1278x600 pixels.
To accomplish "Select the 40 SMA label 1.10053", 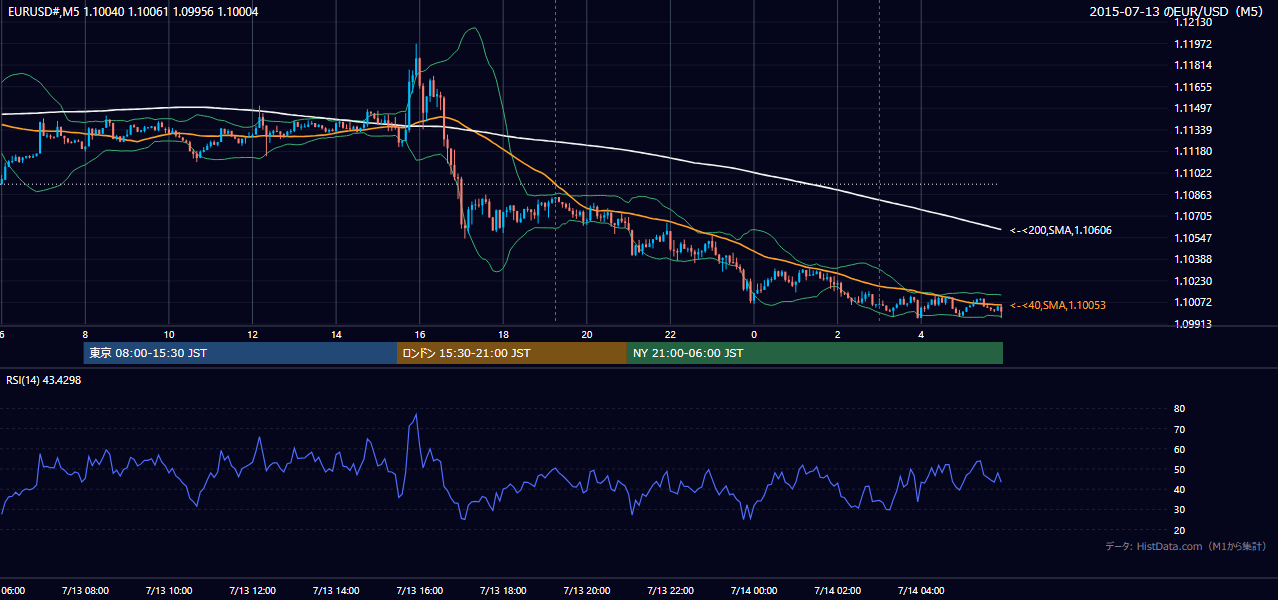I will coord(1058,305).
